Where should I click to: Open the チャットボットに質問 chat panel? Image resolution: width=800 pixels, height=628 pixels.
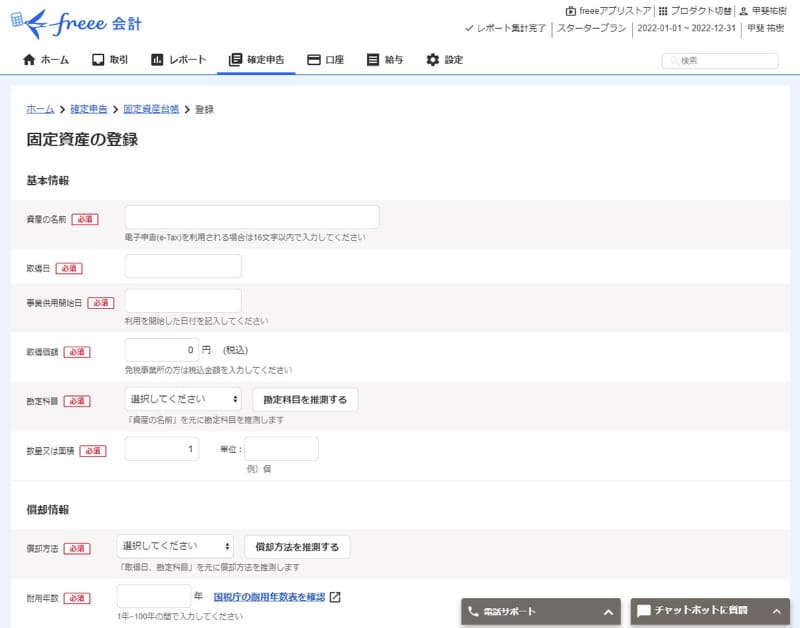(712, 611)
